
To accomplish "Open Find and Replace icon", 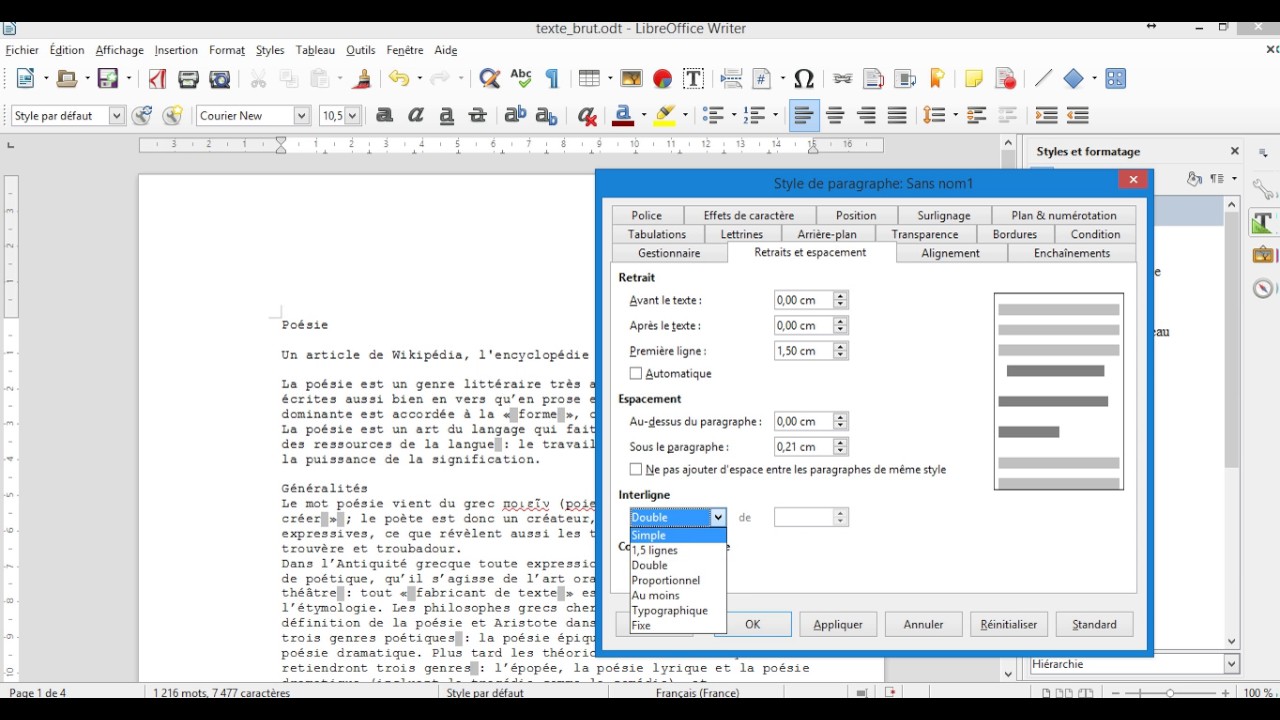I will [x=489, y=79].
